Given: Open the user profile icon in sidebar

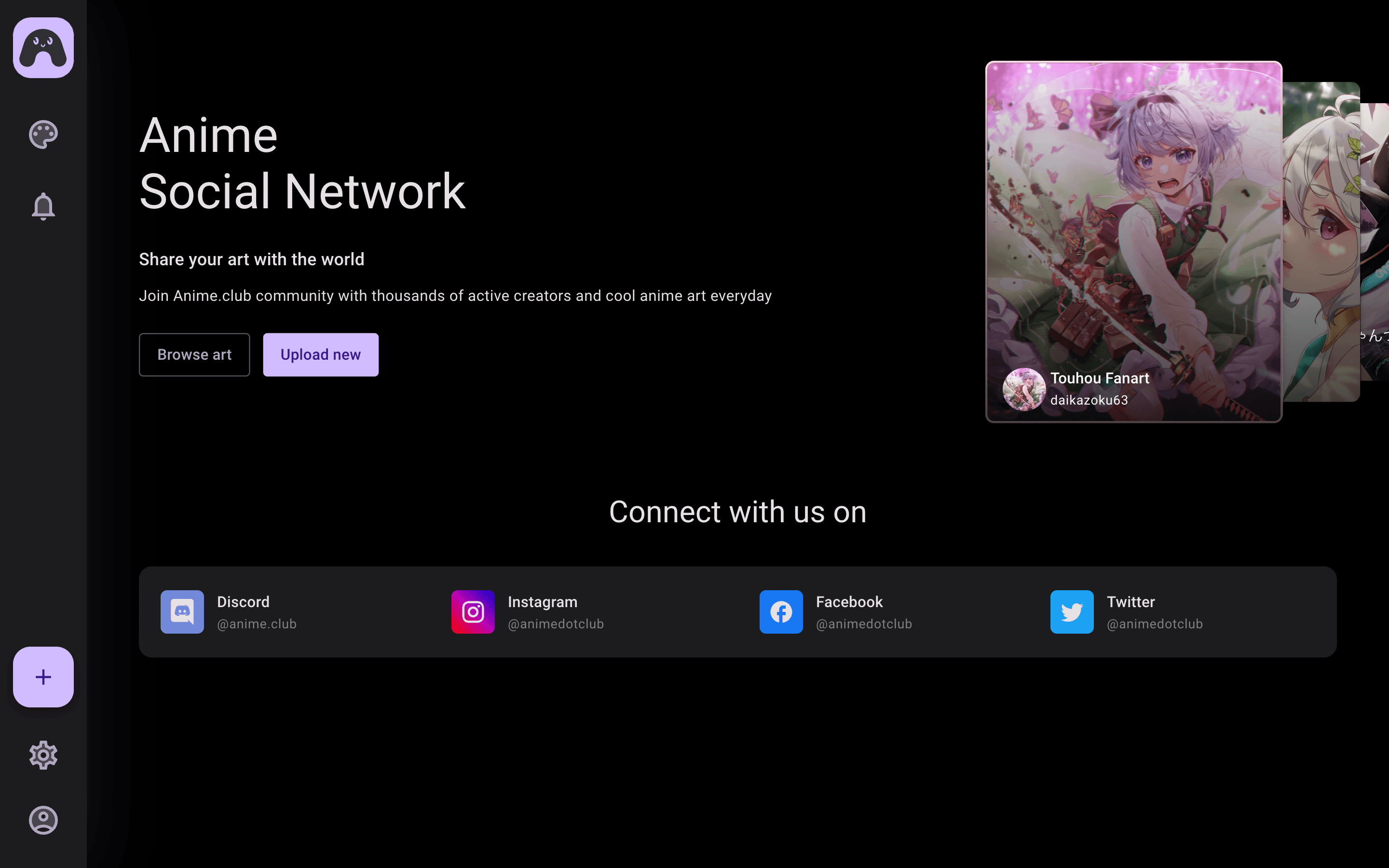Looking at the screenshot, I should pyautogui.click(x=43, y=820).
